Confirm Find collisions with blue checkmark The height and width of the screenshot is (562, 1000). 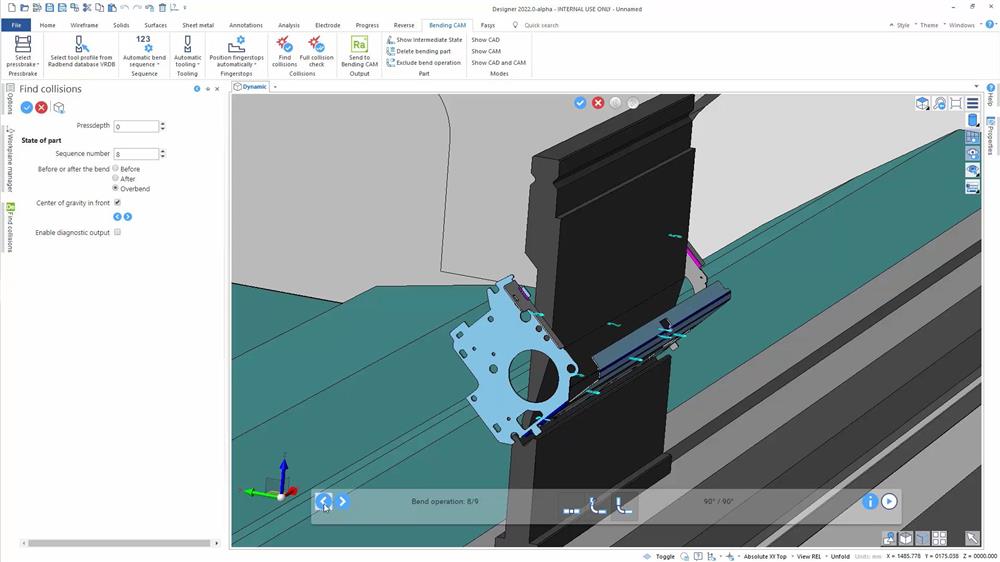pyautogui.click(x=26, y=107)
